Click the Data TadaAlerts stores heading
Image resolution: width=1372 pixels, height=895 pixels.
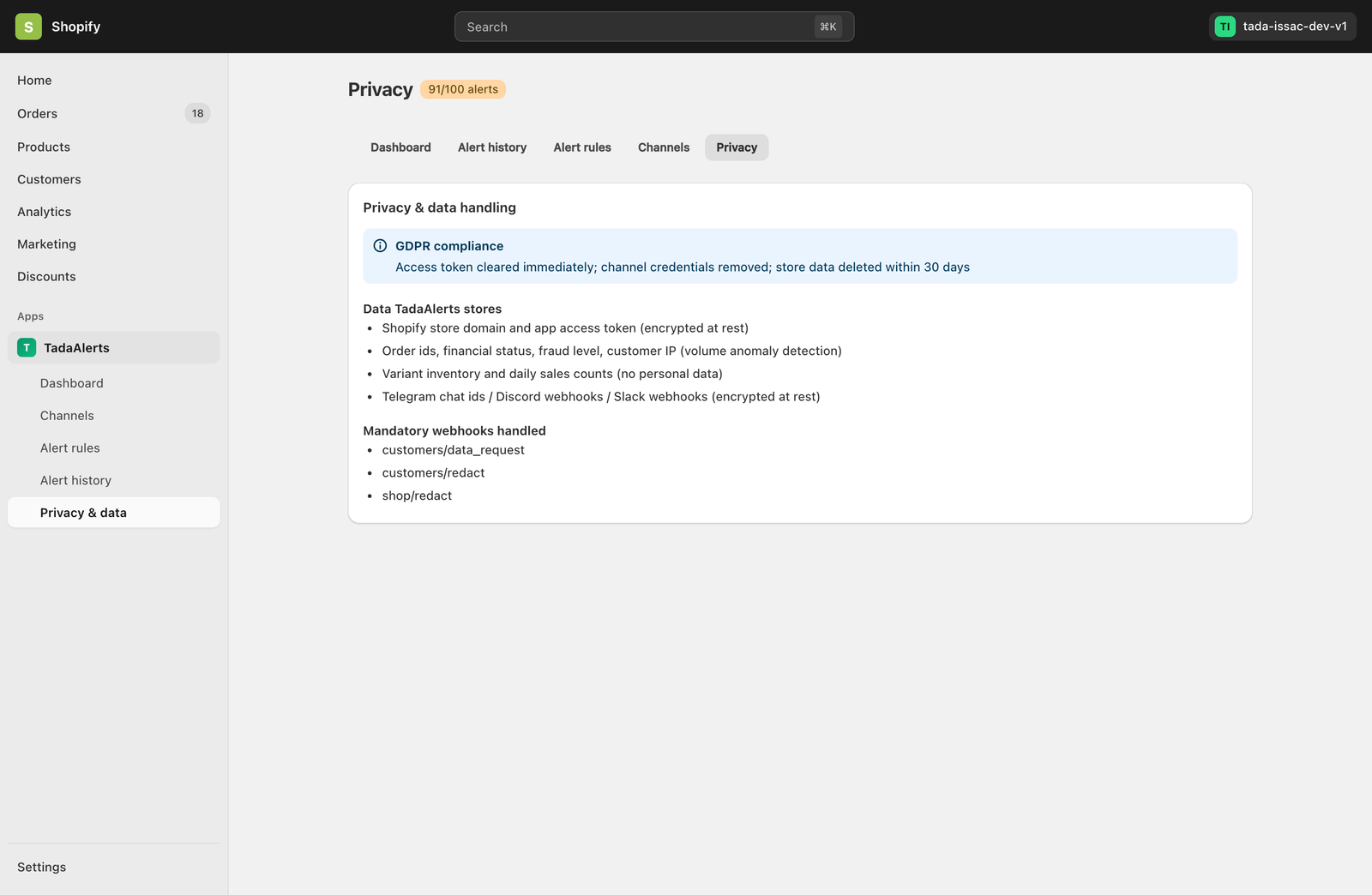coord(432,309)
